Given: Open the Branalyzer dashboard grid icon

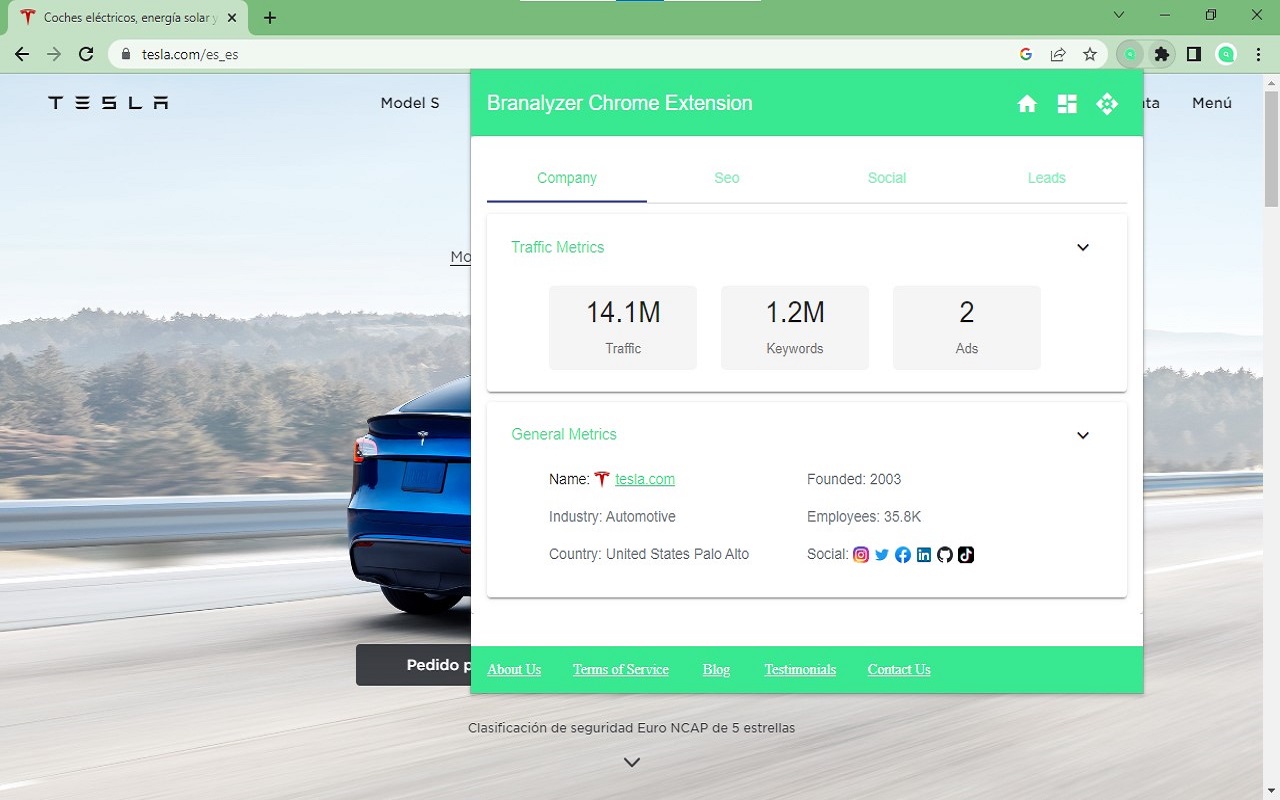Looking at the screenshot, I should click(1067, 104).
